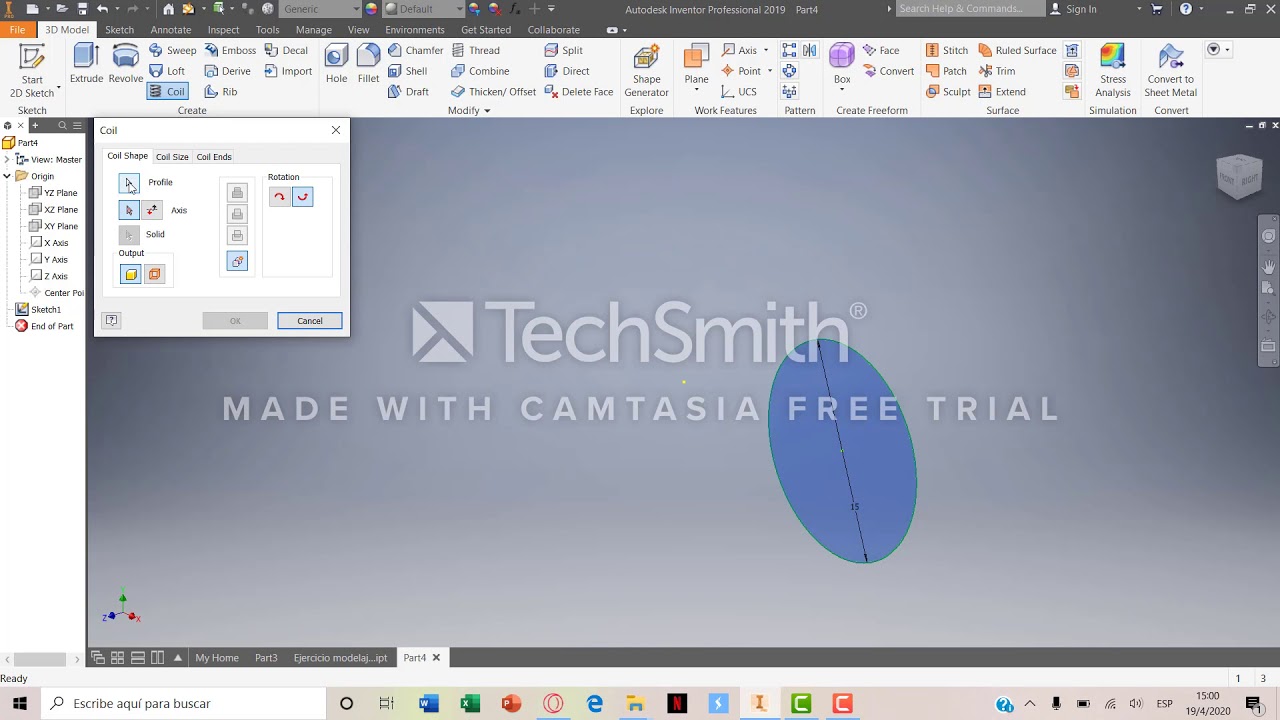Image resolution: width=1280 pixels, height=720 pixels.
Task: Create a UCS work feature
Action: [739, 92]
